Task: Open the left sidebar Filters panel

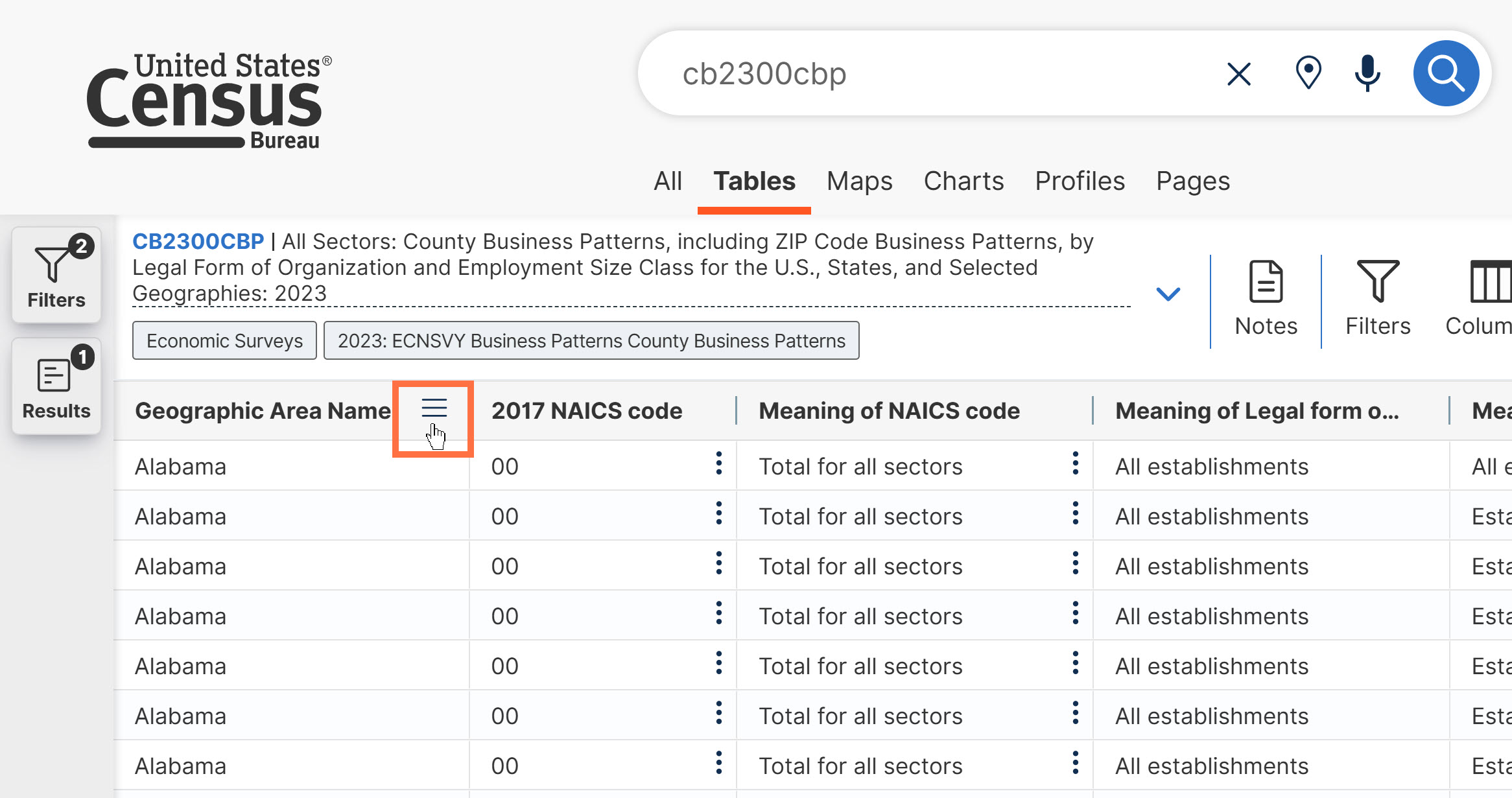Action: click(x=56, y=275)
